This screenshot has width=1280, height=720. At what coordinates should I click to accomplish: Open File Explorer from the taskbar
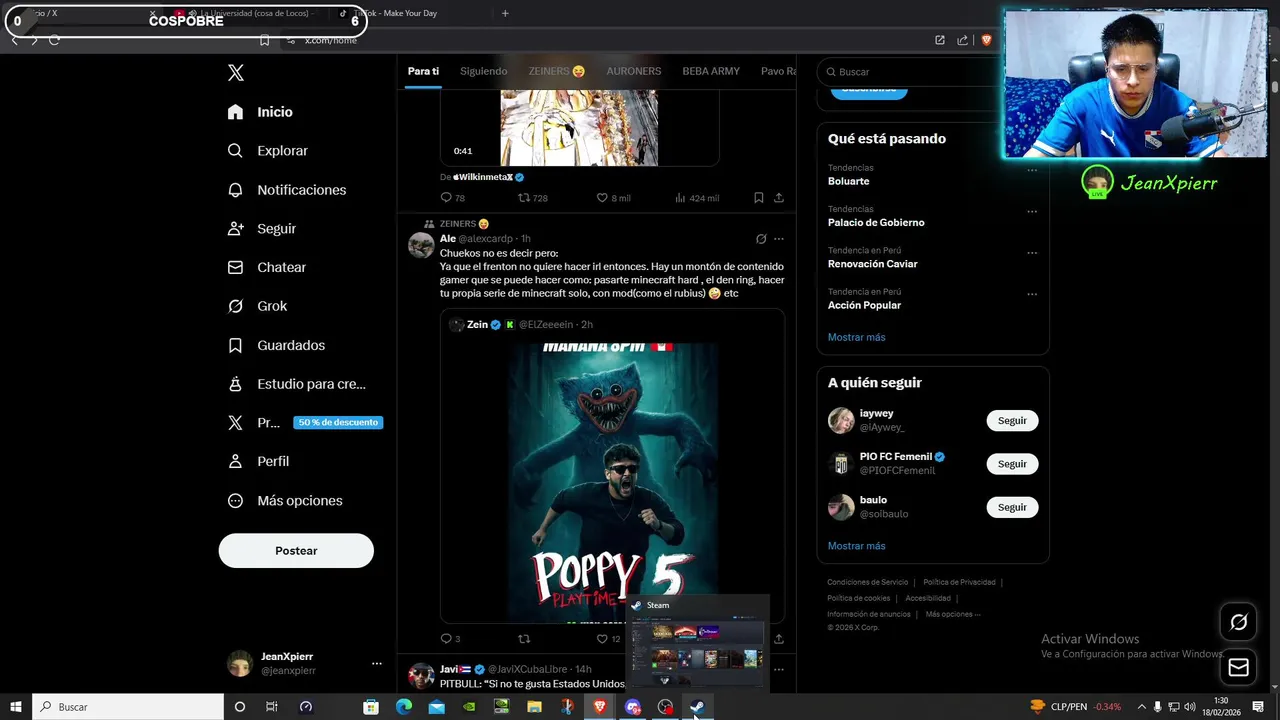[x=534, y=707]
